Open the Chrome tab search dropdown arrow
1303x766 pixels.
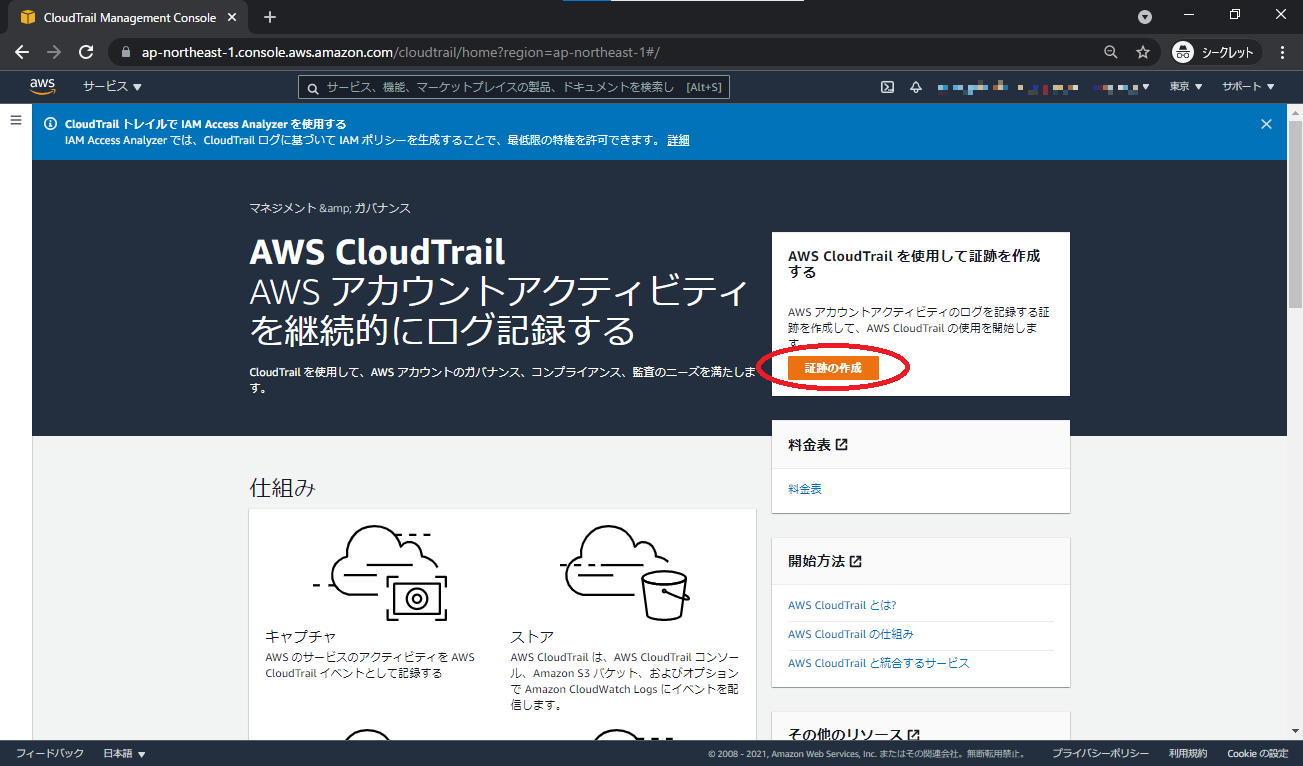[1145, 17]
